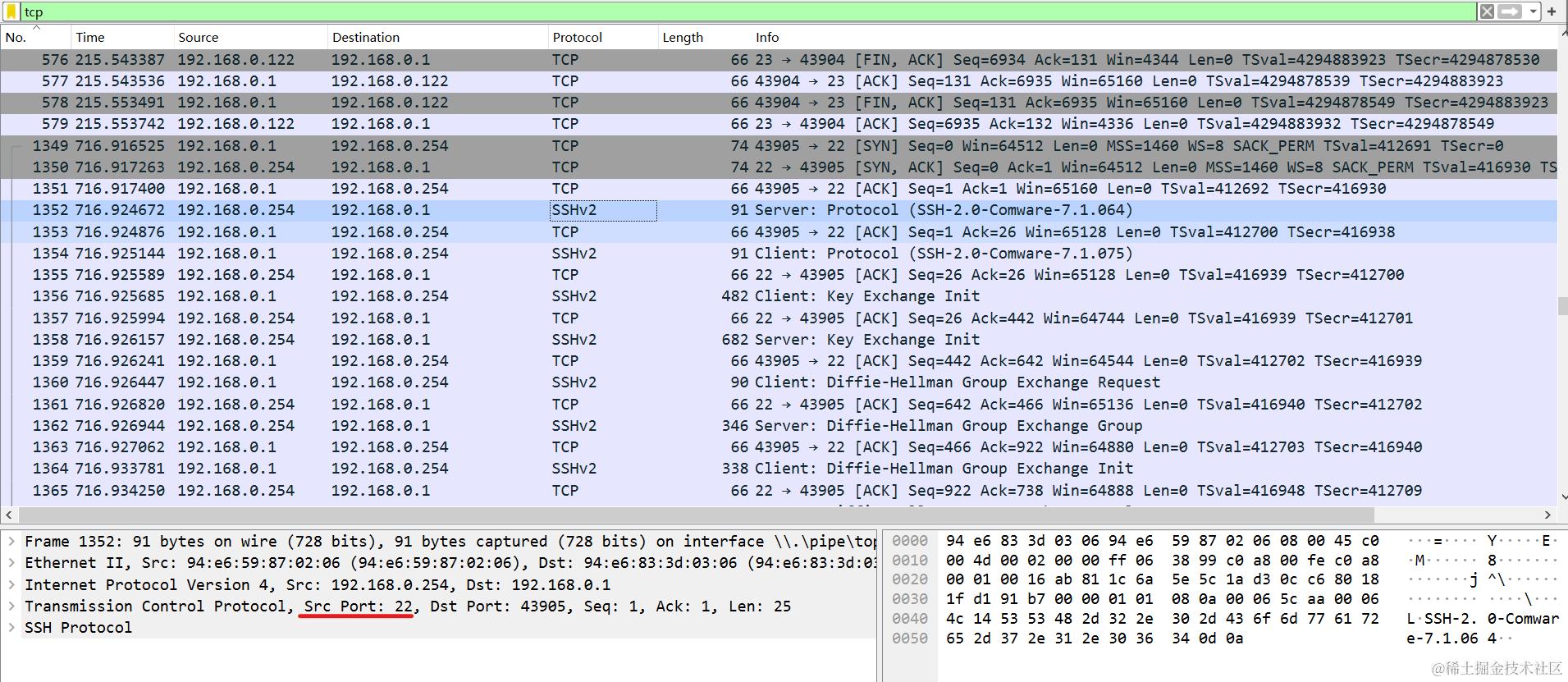Select packet 1365 row

(x=779, y=491)
